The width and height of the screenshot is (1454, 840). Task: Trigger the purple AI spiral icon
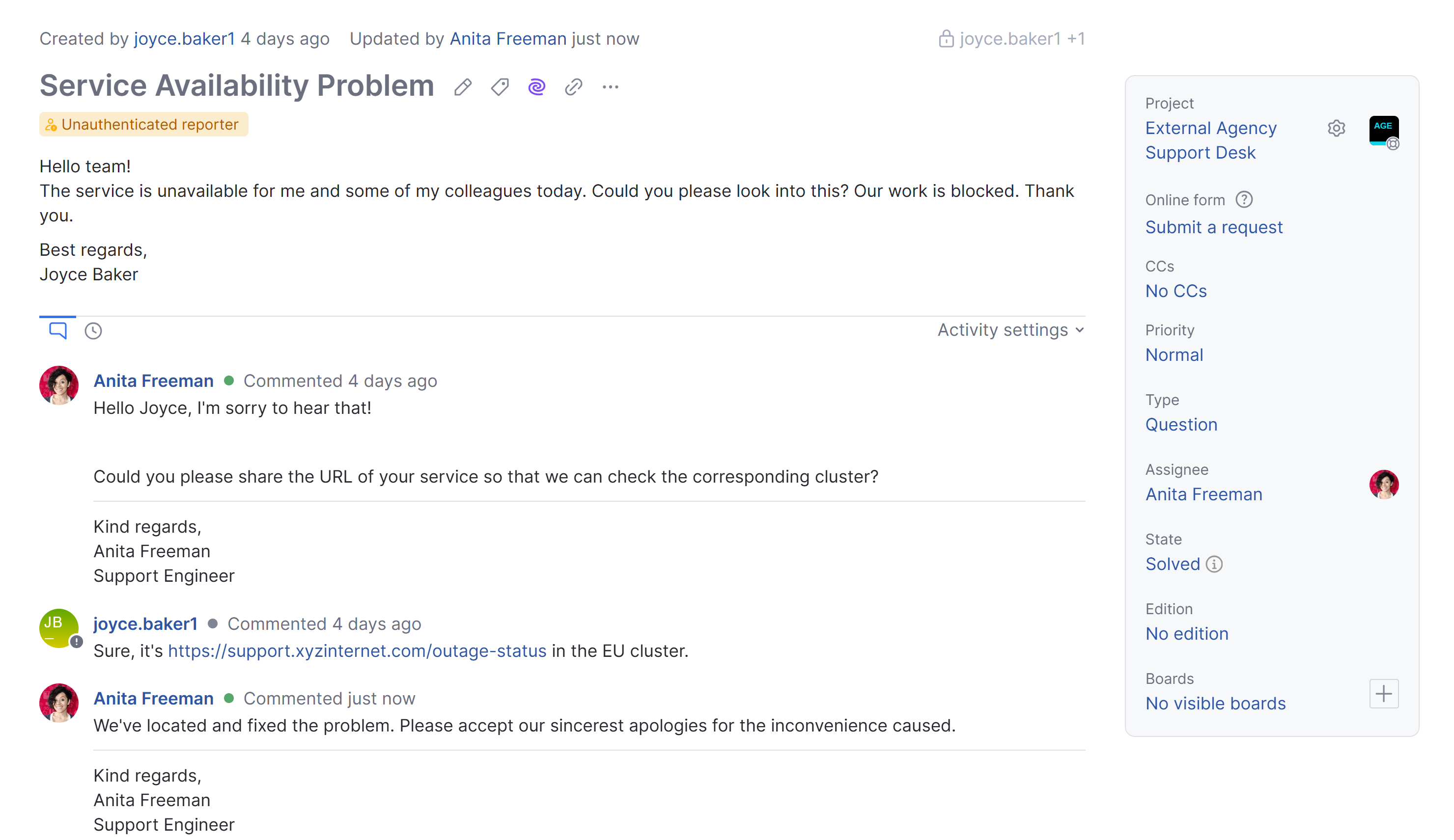coord(536,86)
